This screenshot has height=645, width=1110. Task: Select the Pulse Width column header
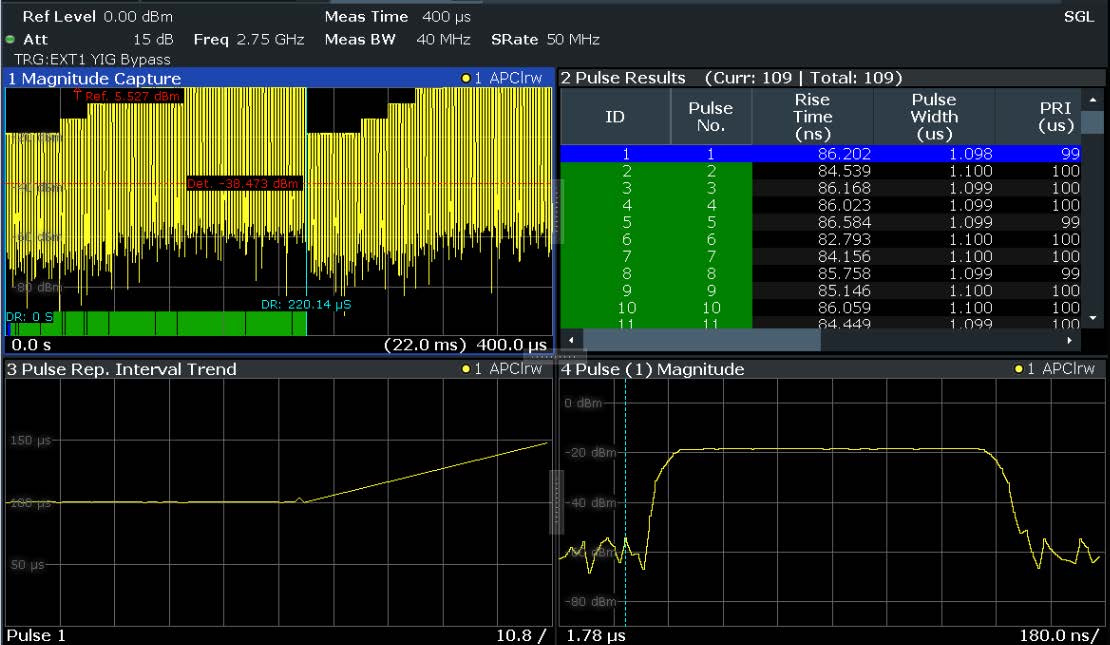click(x=934, y=117)
